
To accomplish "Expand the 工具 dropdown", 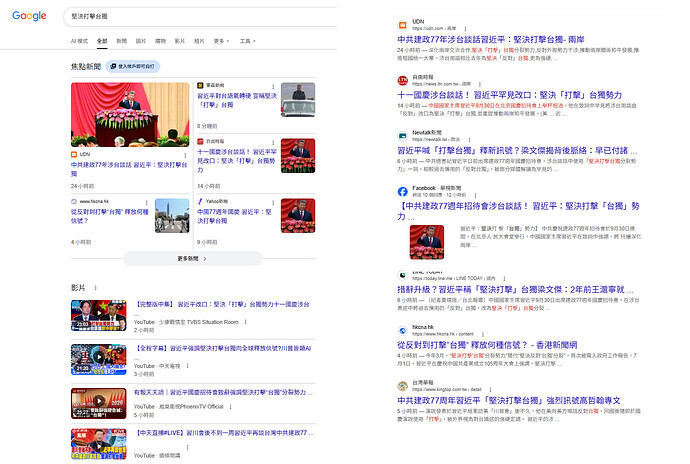I will tap(247, 41).
